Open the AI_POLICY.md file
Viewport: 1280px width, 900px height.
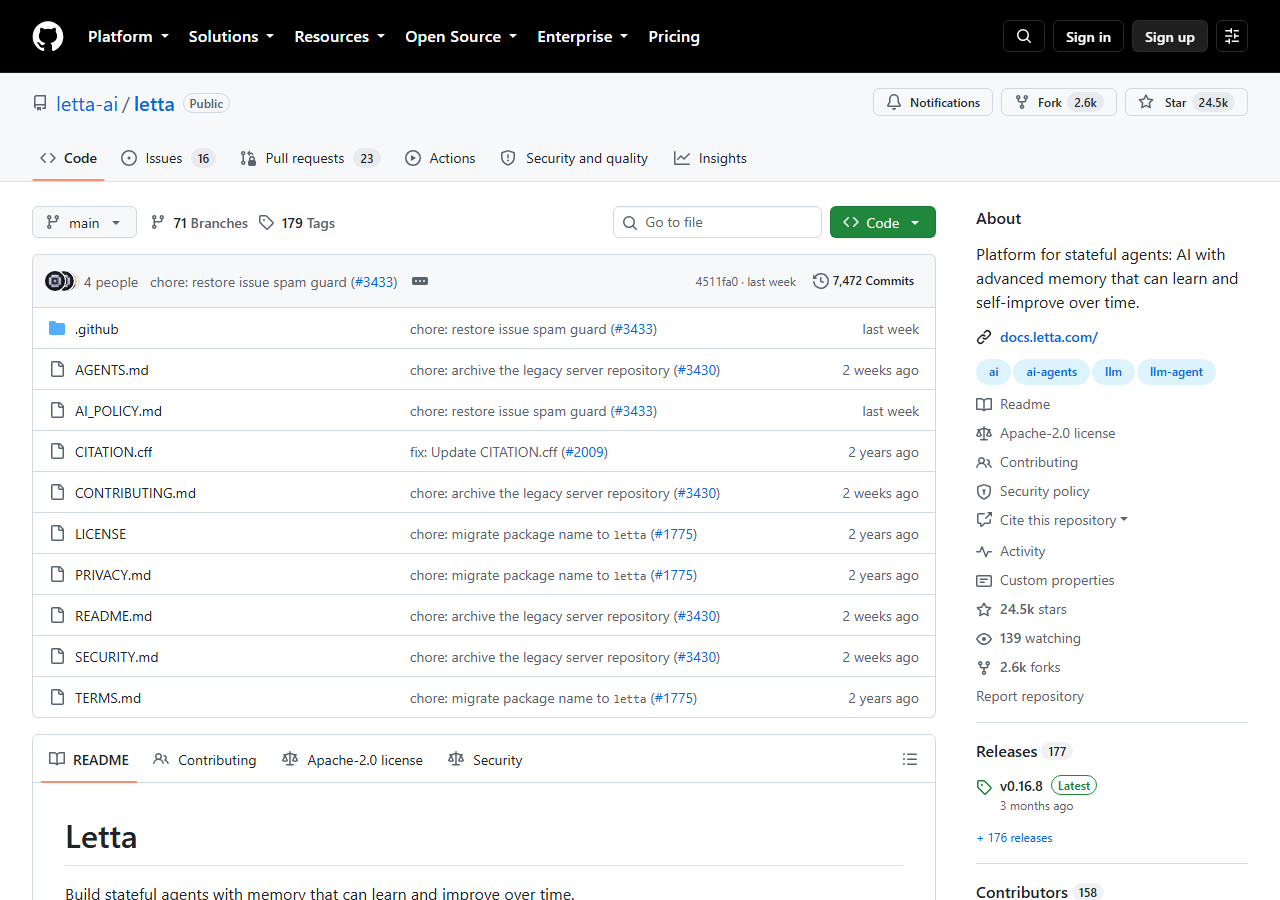coord(118,411)
